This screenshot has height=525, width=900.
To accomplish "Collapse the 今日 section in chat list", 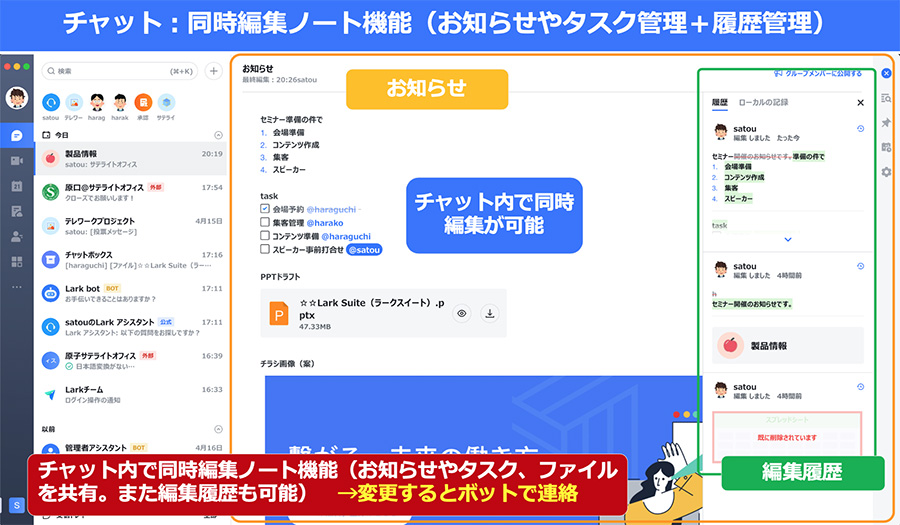I will 218,135.
